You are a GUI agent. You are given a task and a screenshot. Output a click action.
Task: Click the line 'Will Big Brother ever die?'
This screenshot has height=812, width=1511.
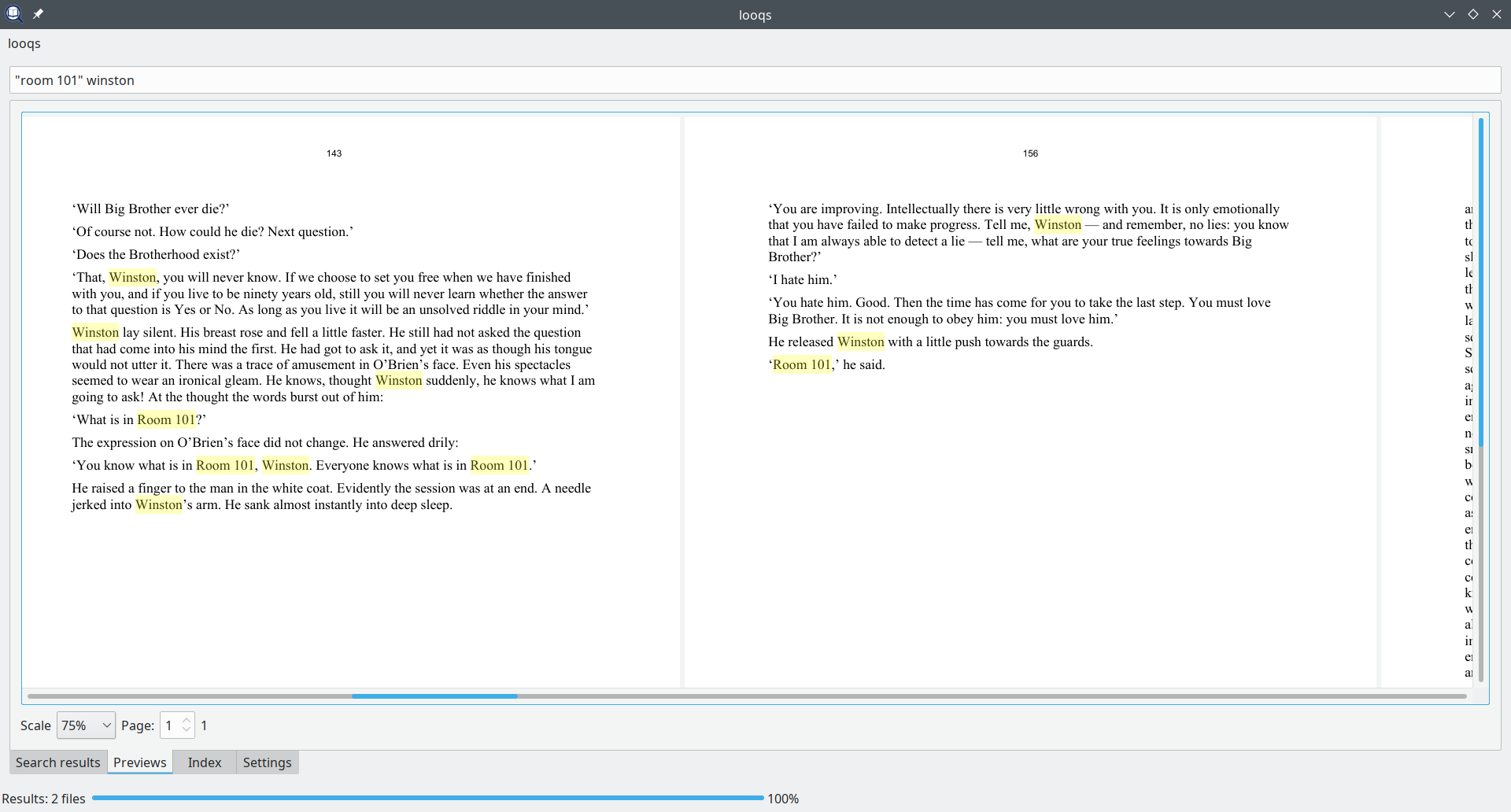coord(150,209)
